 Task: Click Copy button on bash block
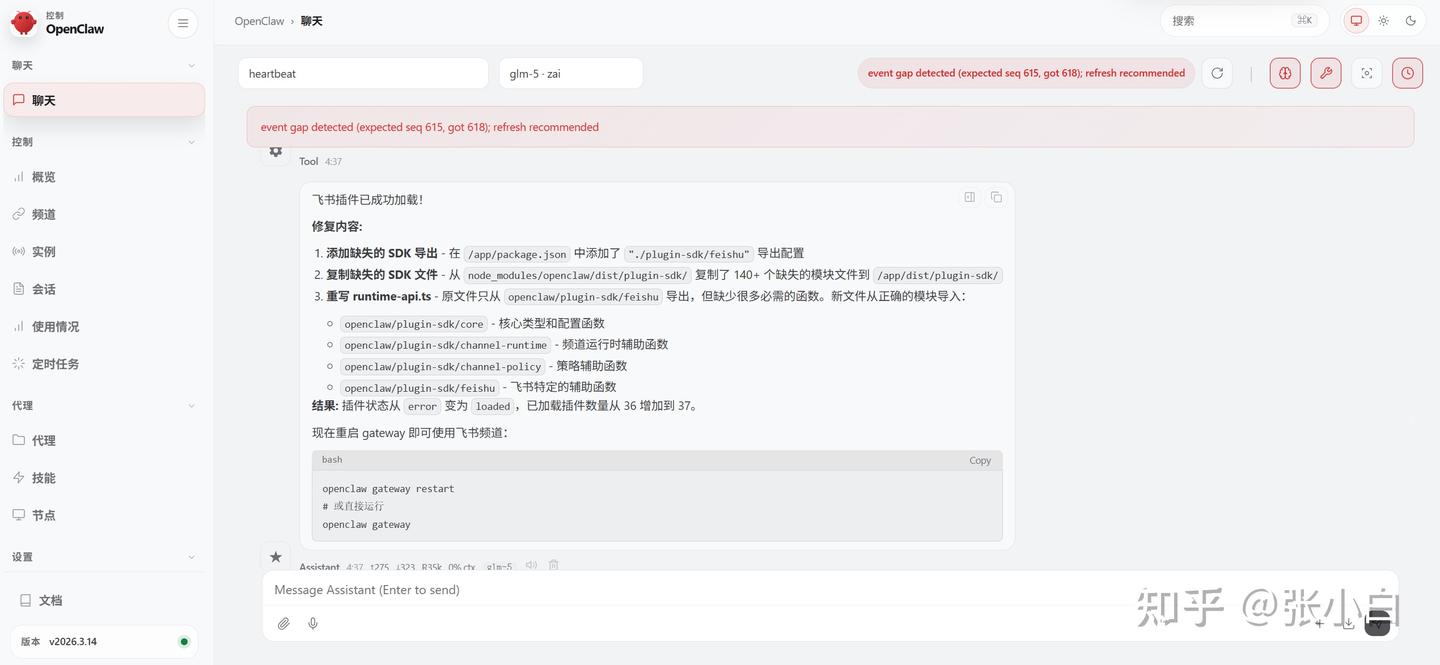pos(980,461)
